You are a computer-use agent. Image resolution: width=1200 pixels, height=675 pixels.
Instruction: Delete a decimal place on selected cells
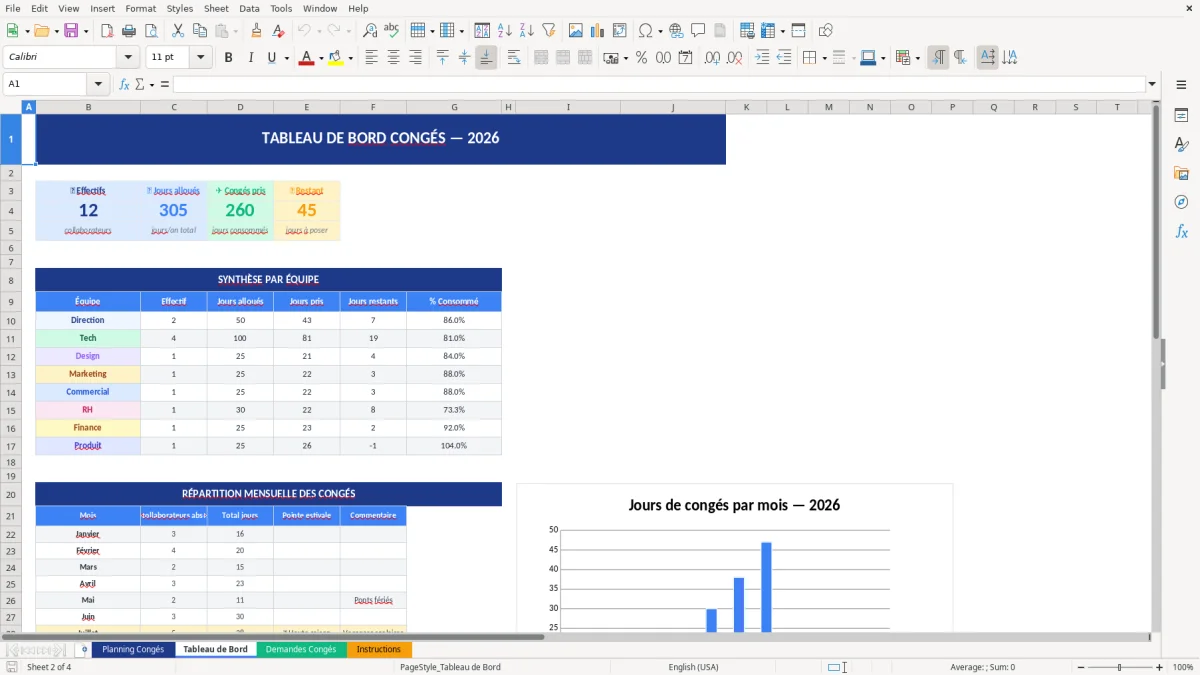point(734,57)
